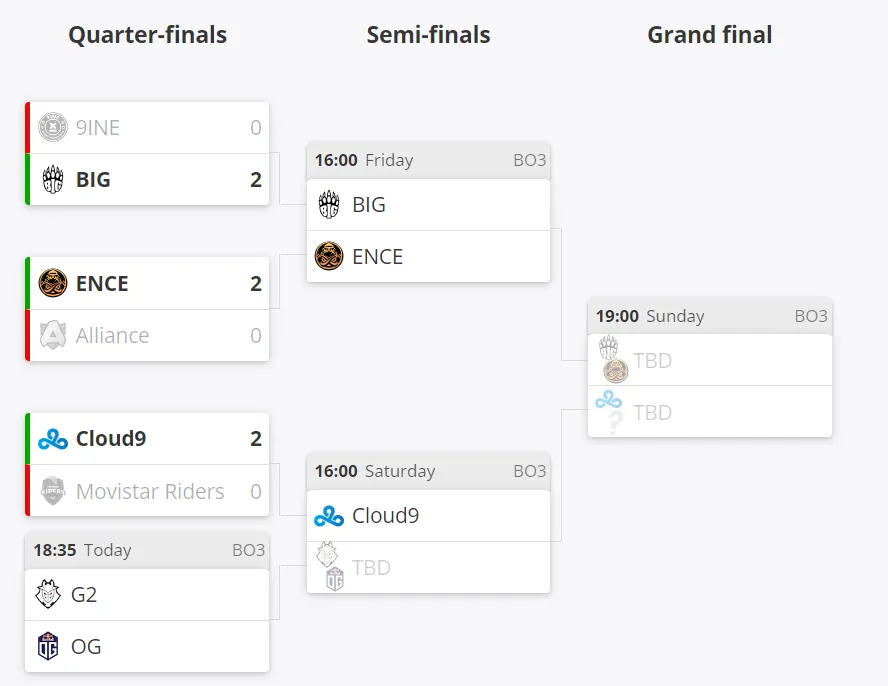Click the Alliance team name
The width and height of the screenshot is (888, 686).
pos(113,335)
